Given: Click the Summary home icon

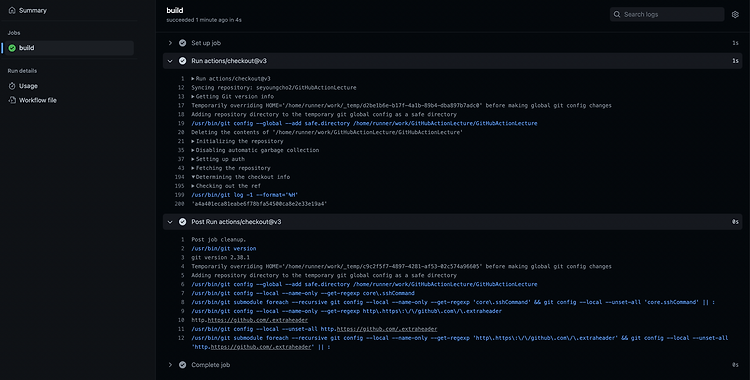Looking at the screenshot, I should (12, 10).
